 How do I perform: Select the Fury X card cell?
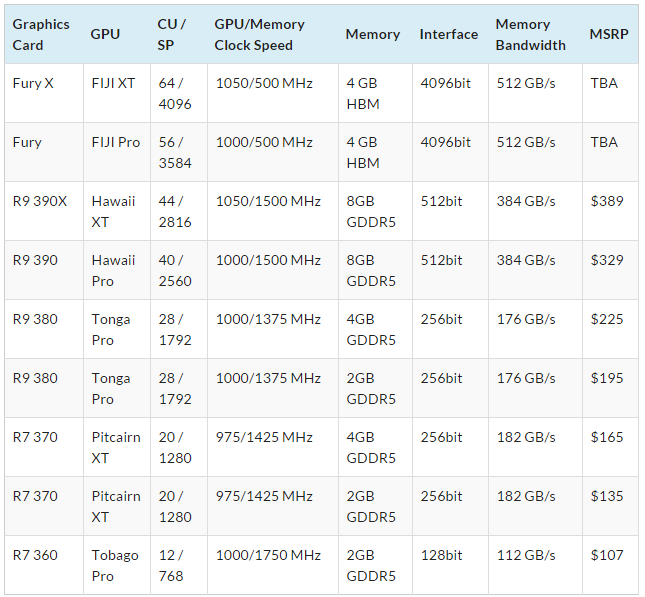click(44, 93)
